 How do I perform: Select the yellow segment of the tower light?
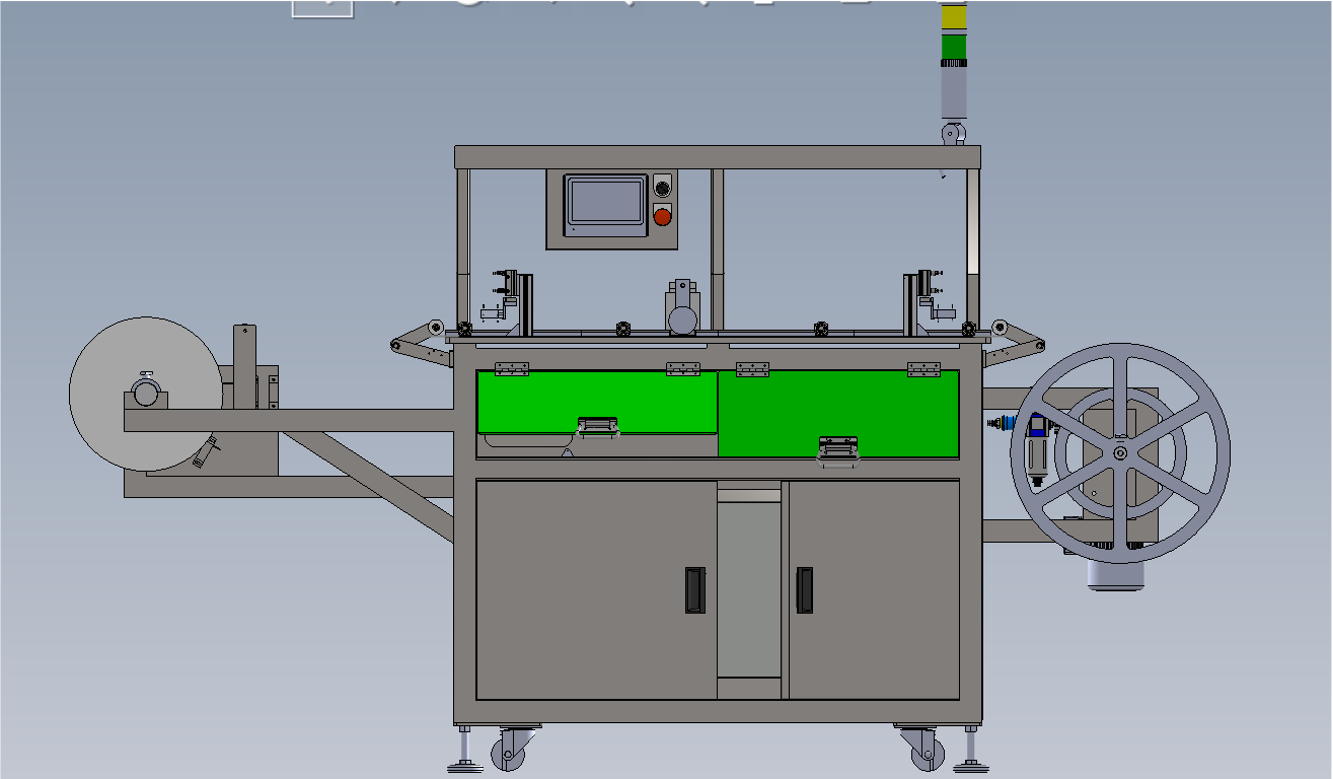pyautogui.click(x=954, y=17)
